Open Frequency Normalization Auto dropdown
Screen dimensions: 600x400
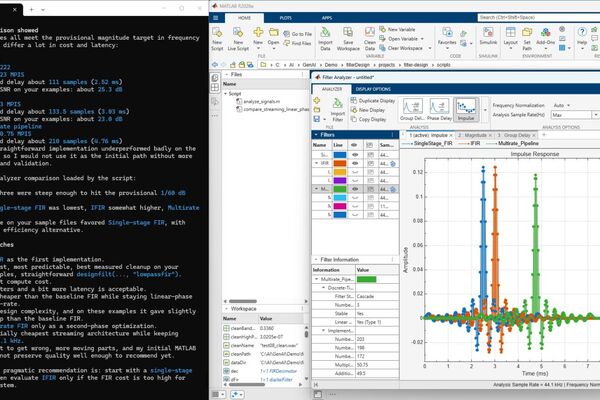562,105
